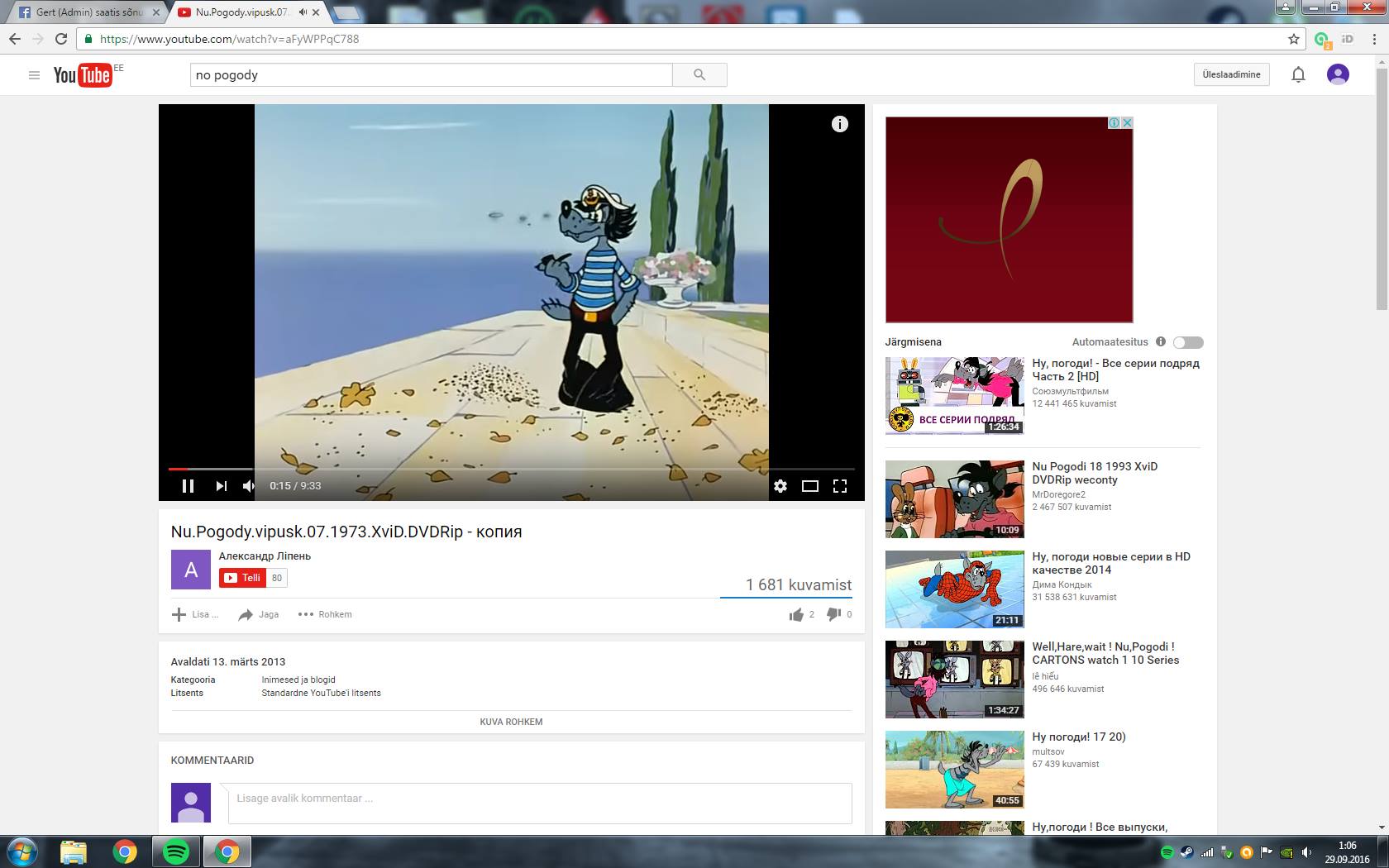Viewport: 1389px width, 868px height.
Task: Open Well,Hare,wait ! Nu,Pogodi ! video title
Action: tap(1105, 653)
